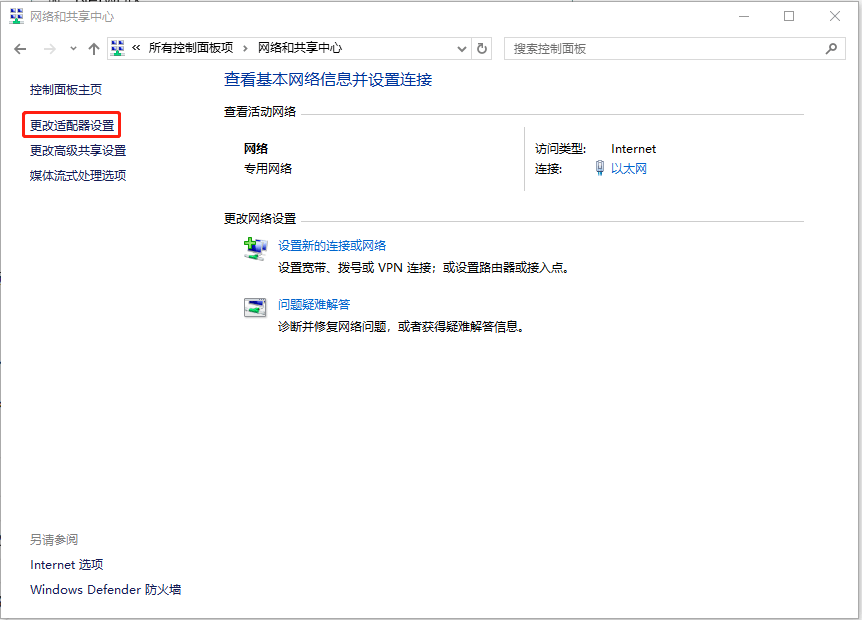Click the Network and Sharing Center window icon
The image size is (862, 620).
(16, 16)
